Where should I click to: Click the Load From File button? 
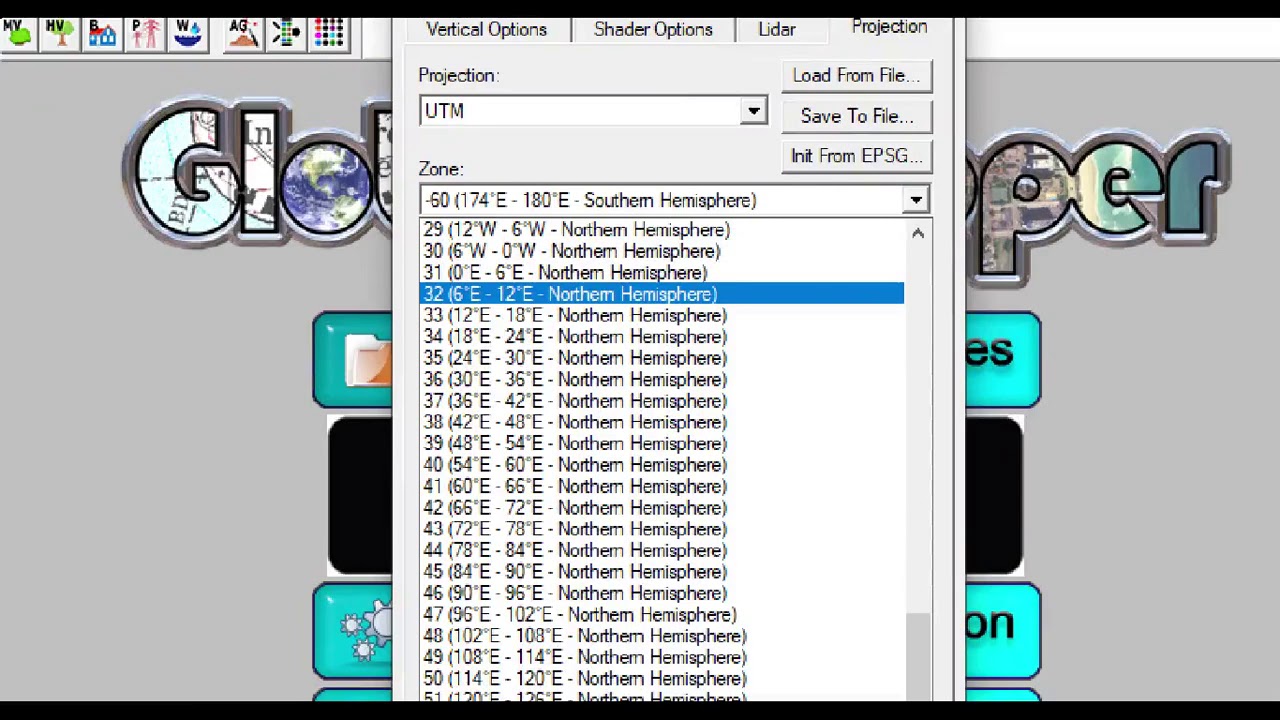856,75
